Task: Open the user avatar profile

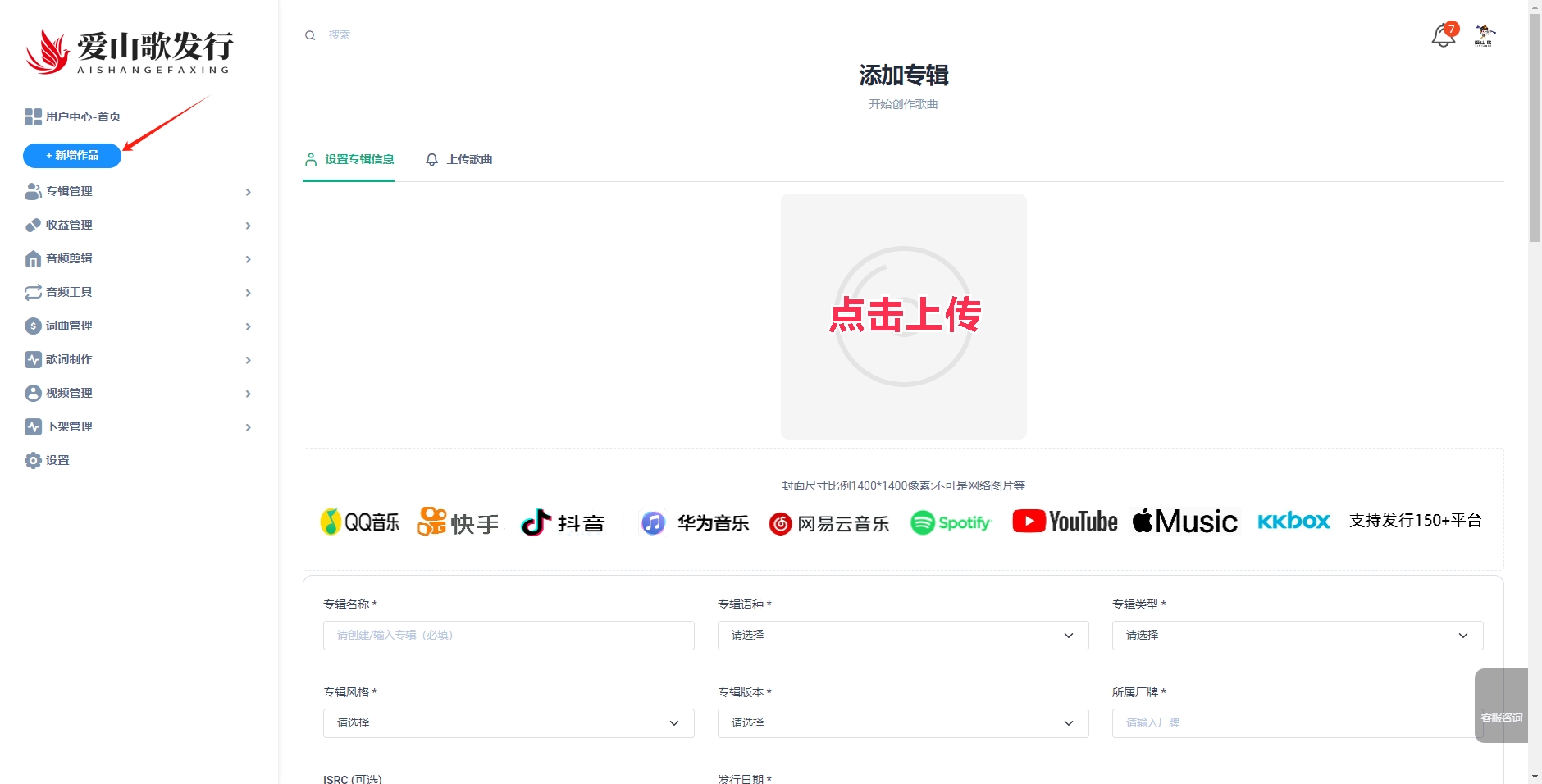Action: [x=1484, y=35]
